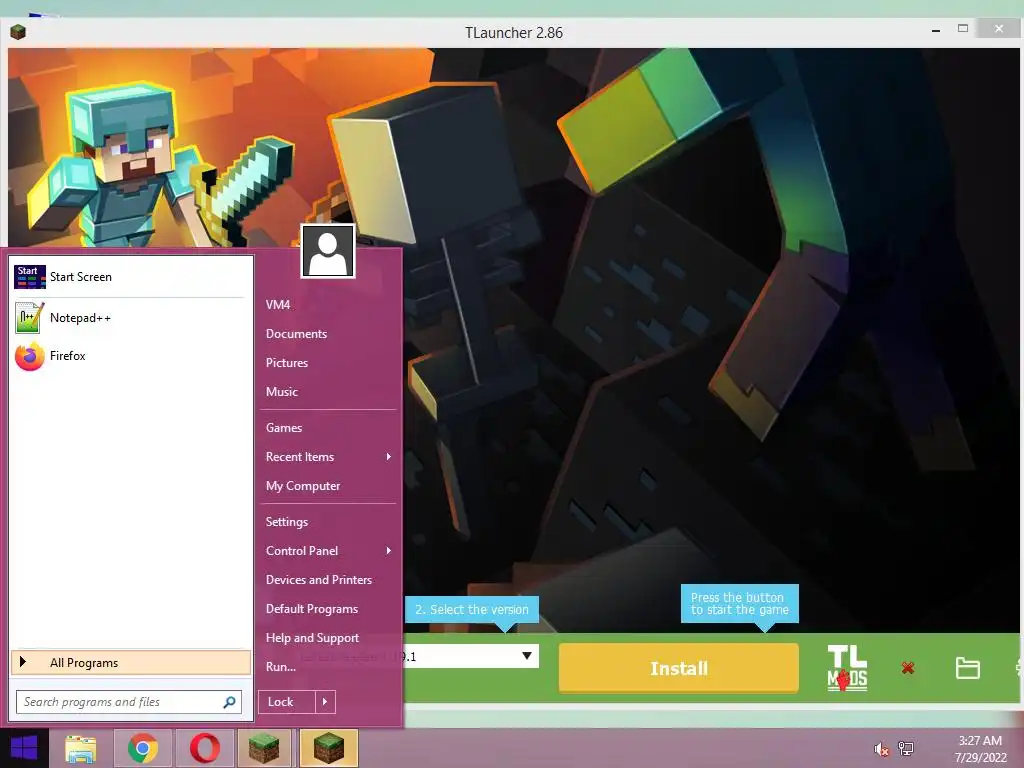Click the Lock button
The image size is (1024, 768).
pos(287,702)
